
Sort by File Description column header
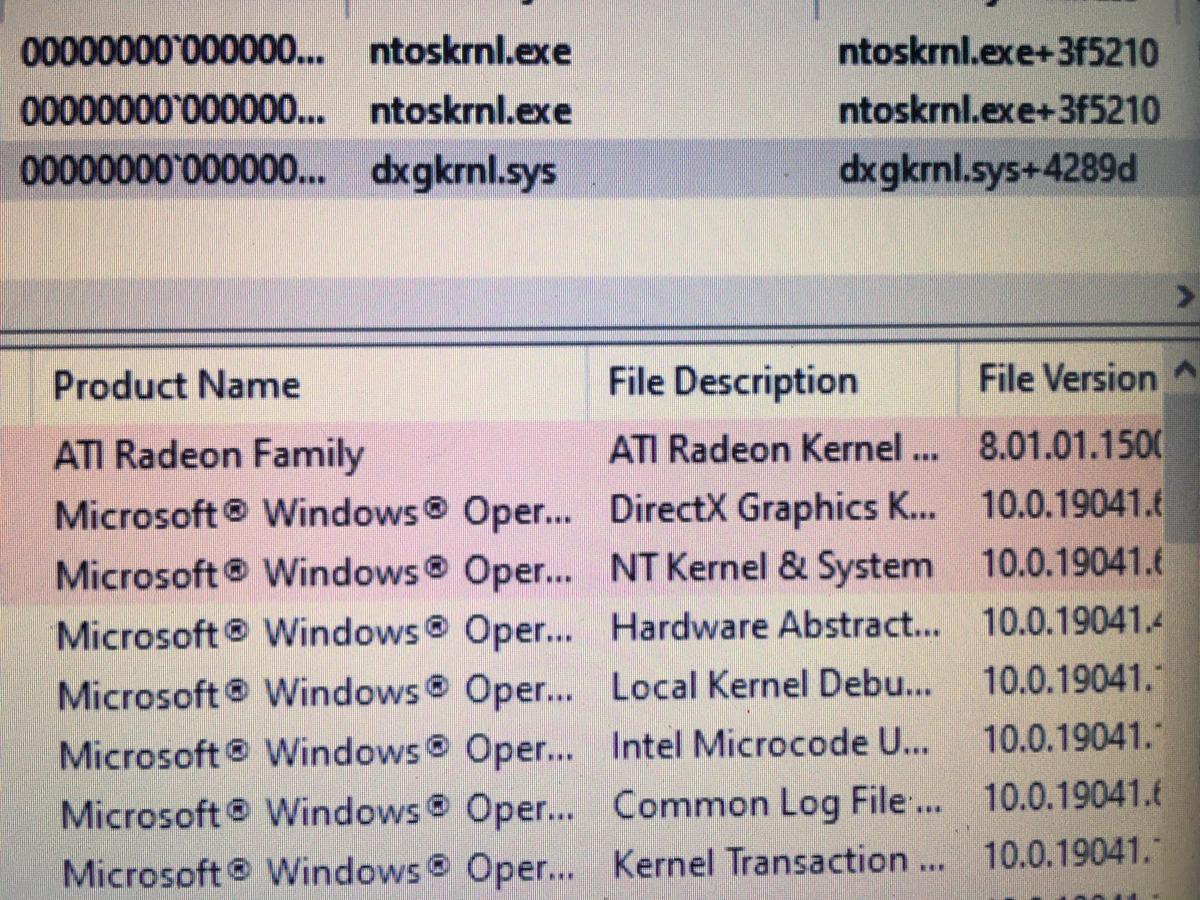click(733, 381)
